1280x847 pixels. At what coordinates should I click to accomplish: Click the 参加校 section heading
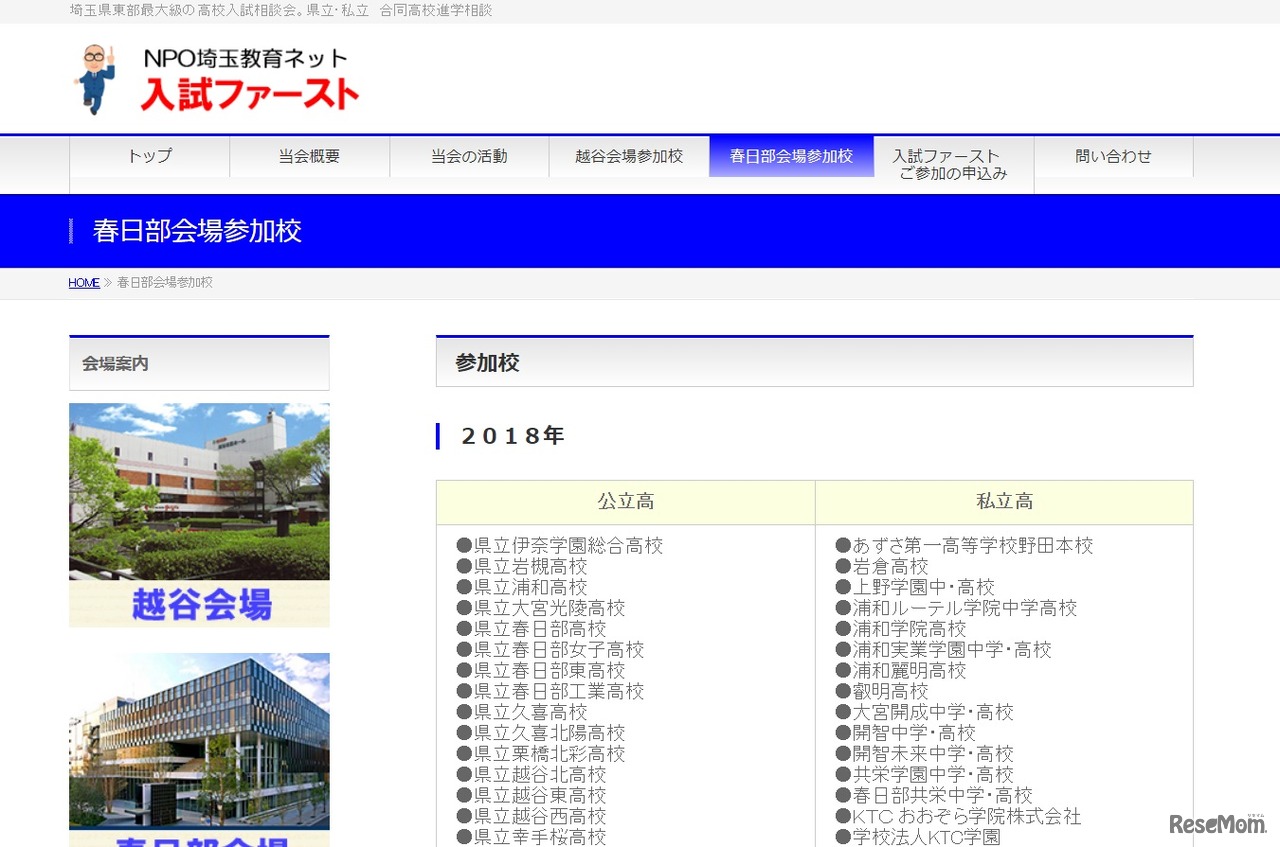click(814, 361)
